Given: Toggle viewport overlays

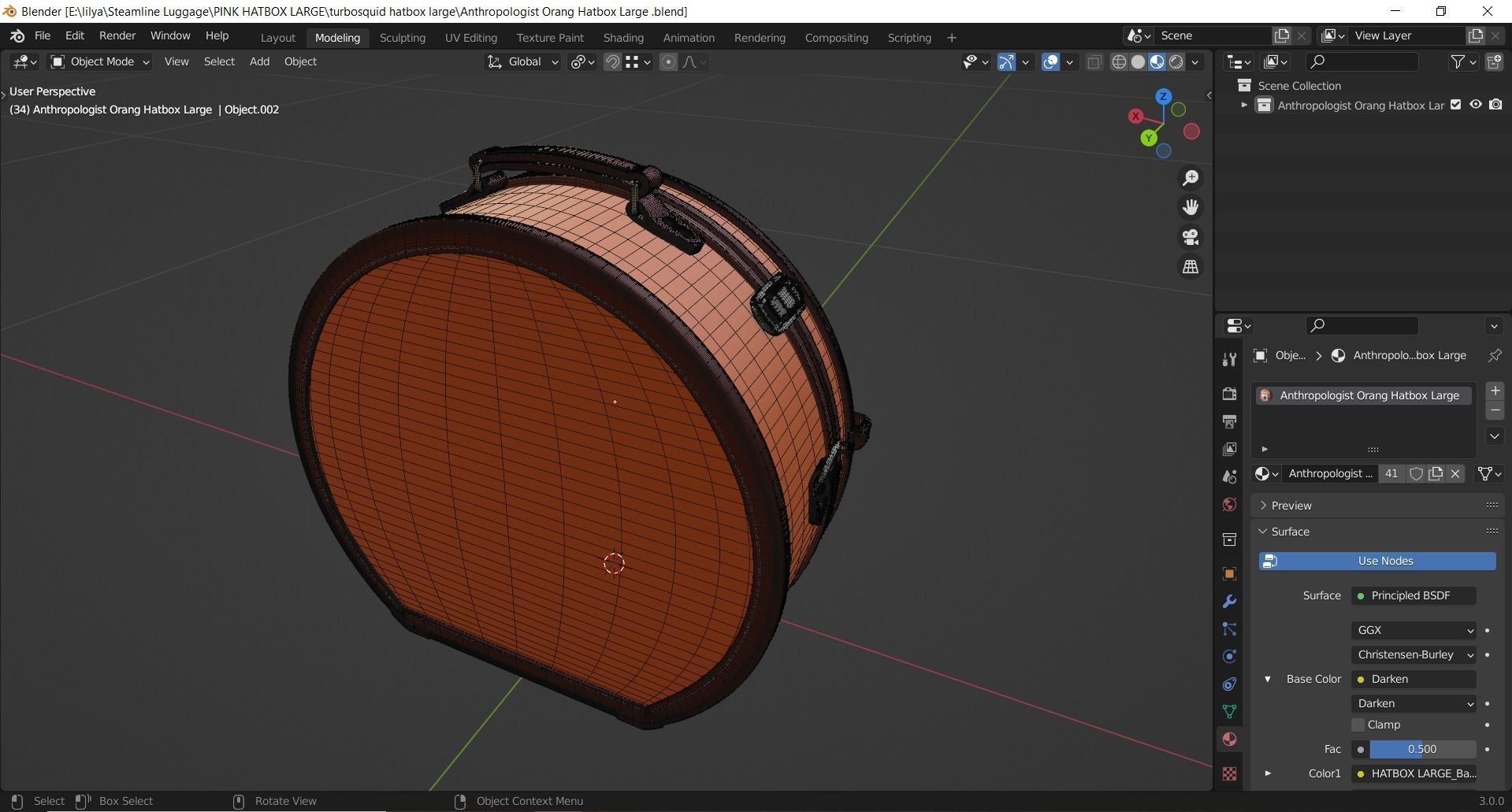Looking at the screenshot, I should (1050, 61).
